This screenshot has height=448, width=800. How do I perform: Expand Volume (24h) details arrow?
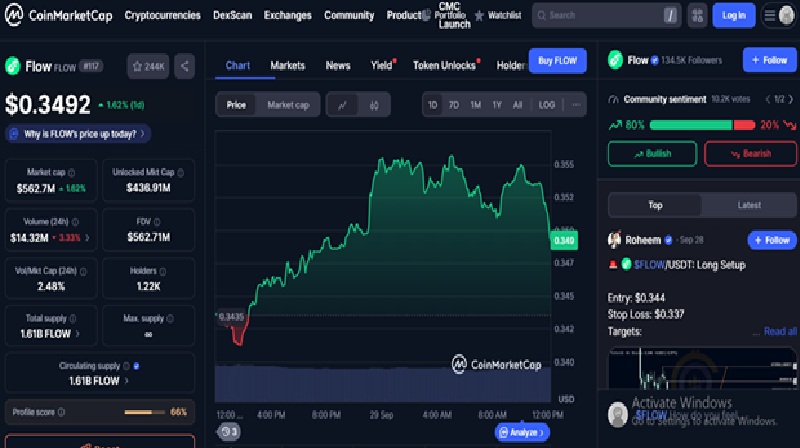[87, 237]
